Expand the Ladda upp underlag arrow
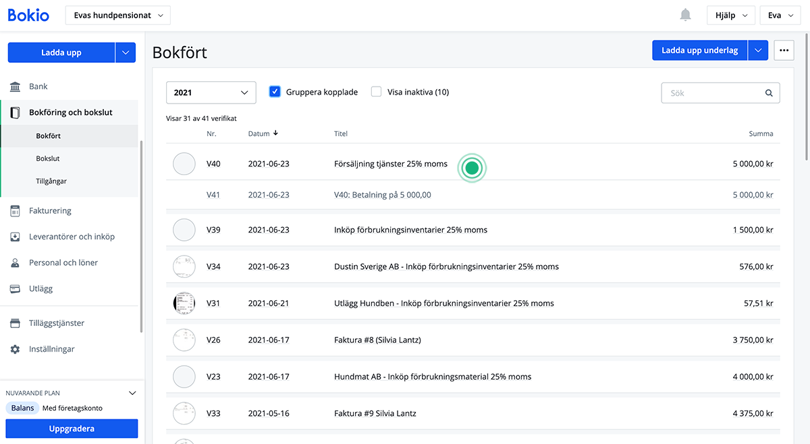Viewport: 810px width, 444px height. click(x=758, y=50)
